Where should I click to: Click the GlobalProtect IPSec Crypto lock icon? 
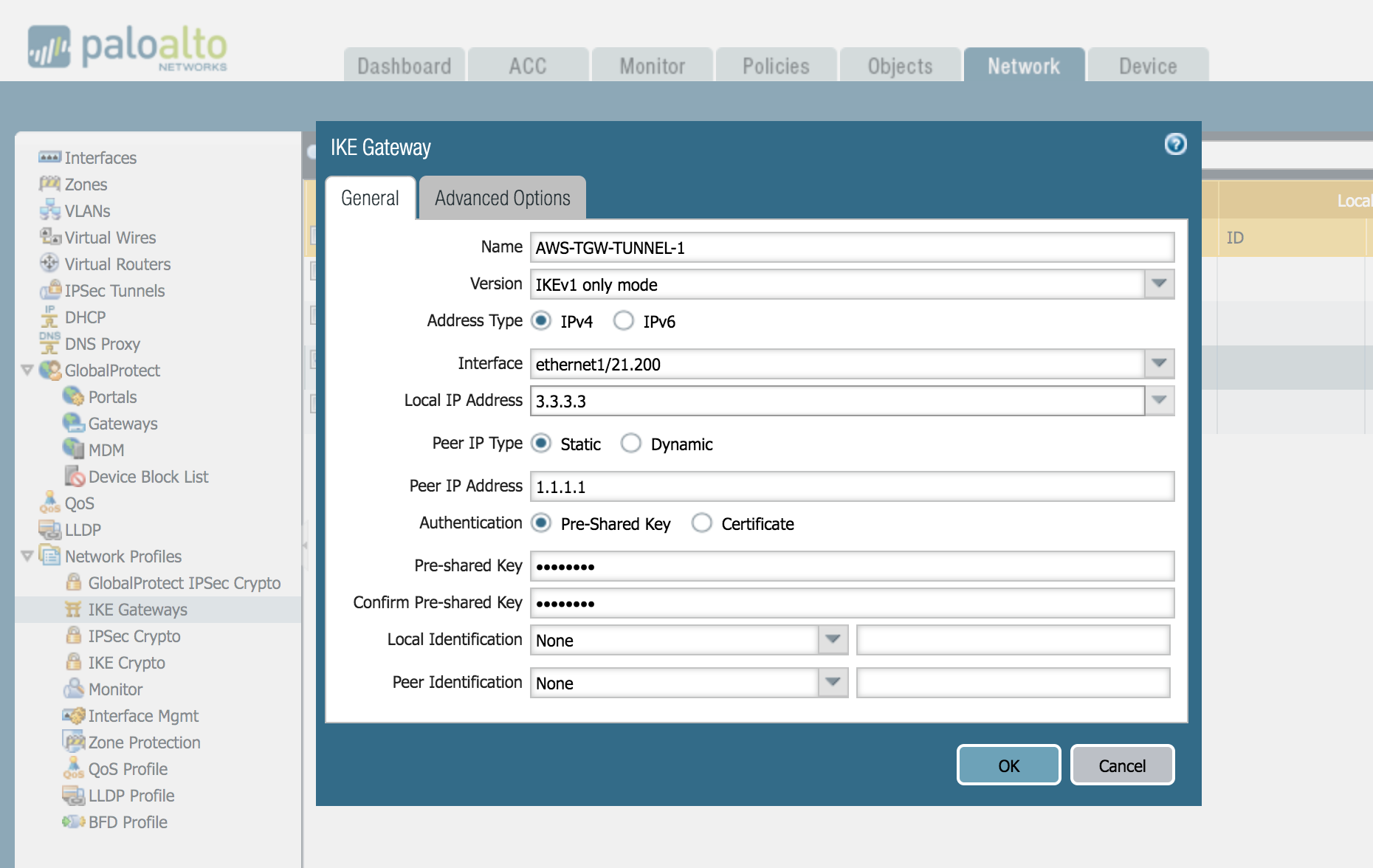tap(73, 582)
